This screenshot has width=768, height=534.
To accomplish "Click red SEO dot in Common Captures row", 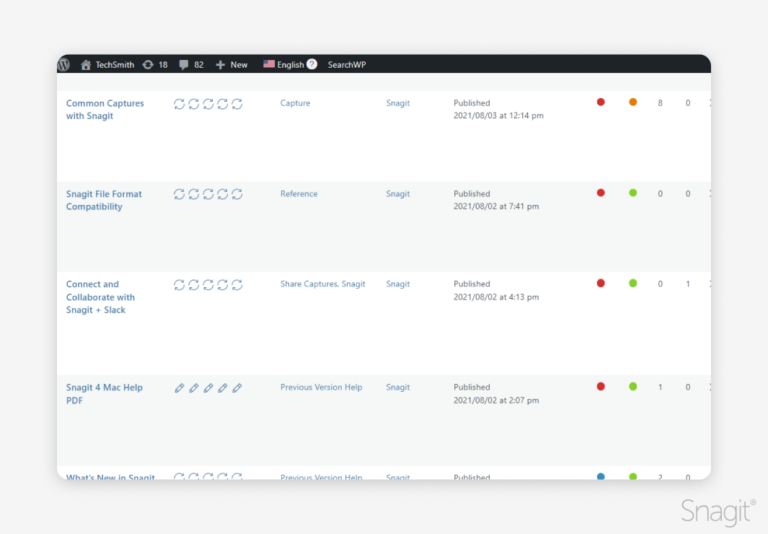I will (601, 102).
